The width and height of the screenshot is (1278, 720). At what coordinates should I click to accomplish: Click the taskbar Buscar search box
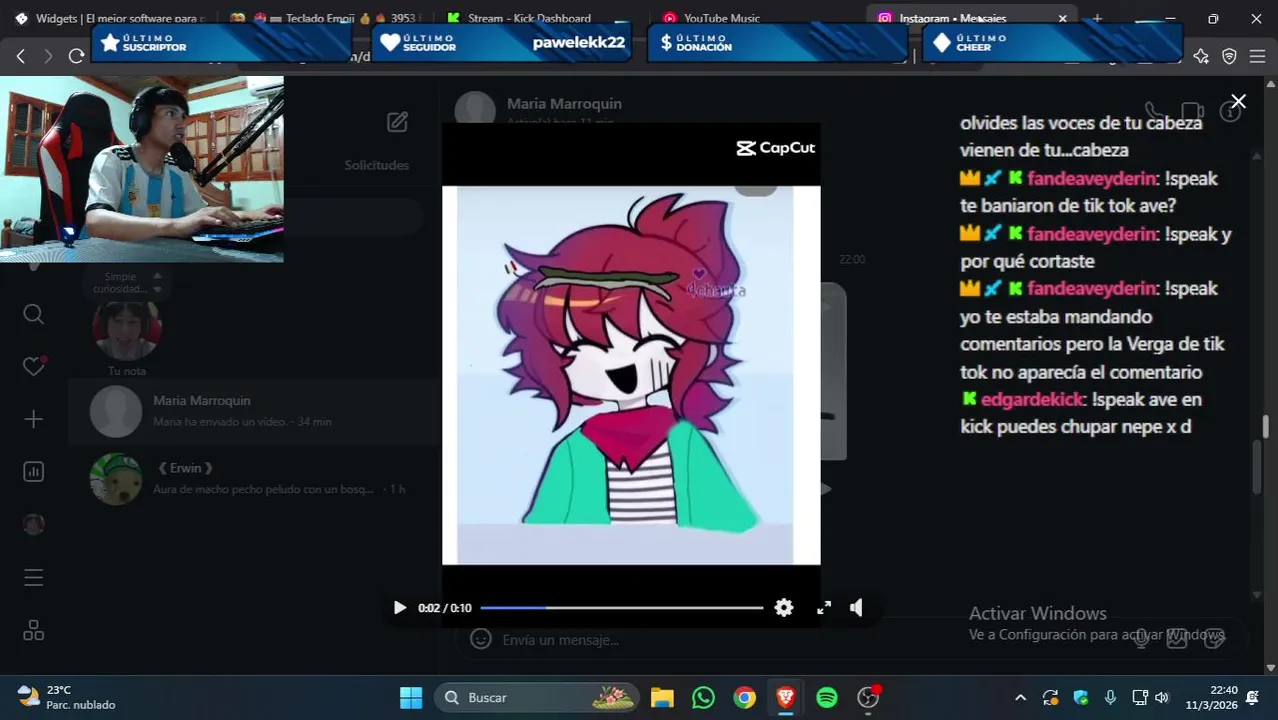[538, 697]
